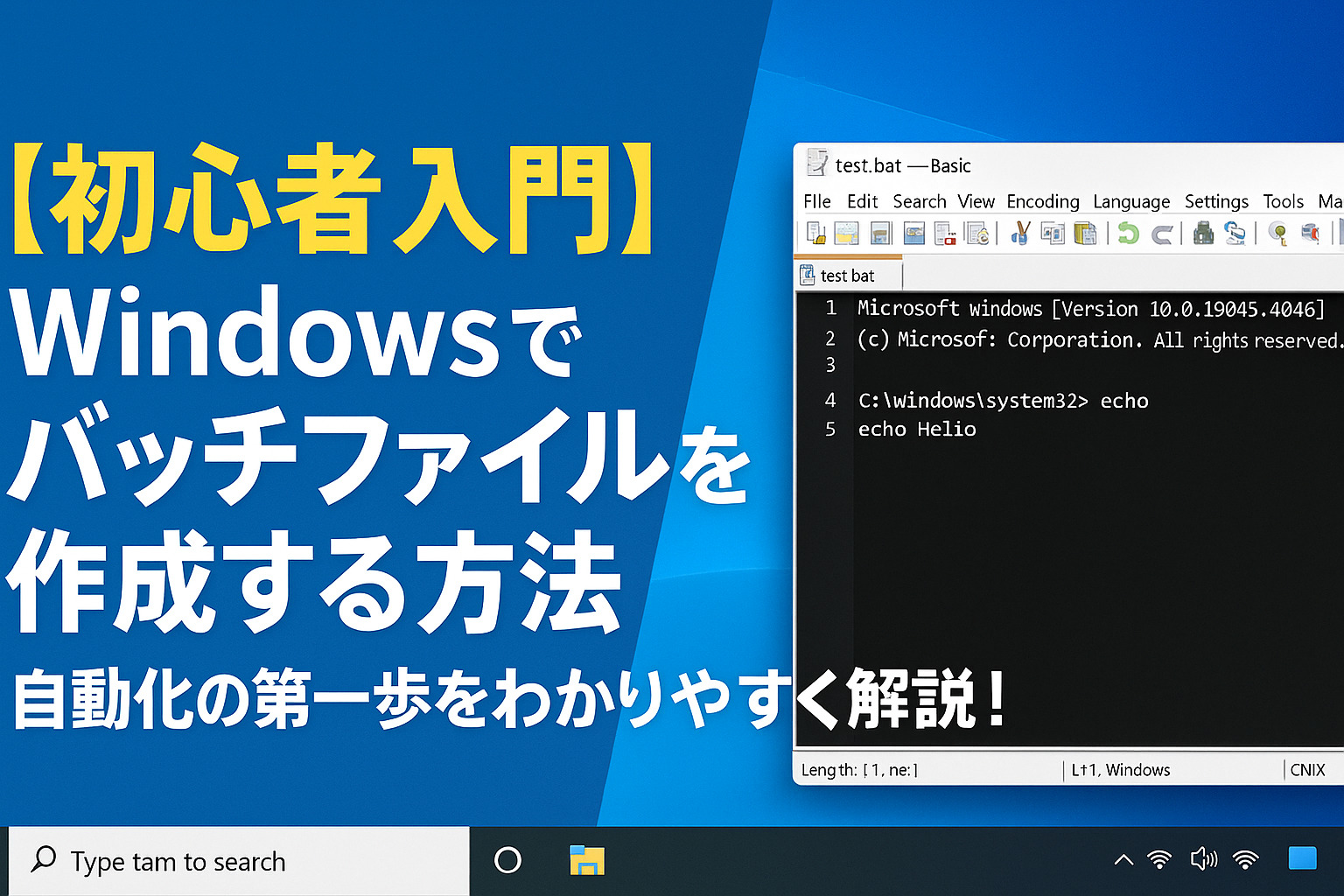Click the Cortana circle taskbar icon
The height and width of the screenshot is (896, 1344).
click(x=507, y=860)
